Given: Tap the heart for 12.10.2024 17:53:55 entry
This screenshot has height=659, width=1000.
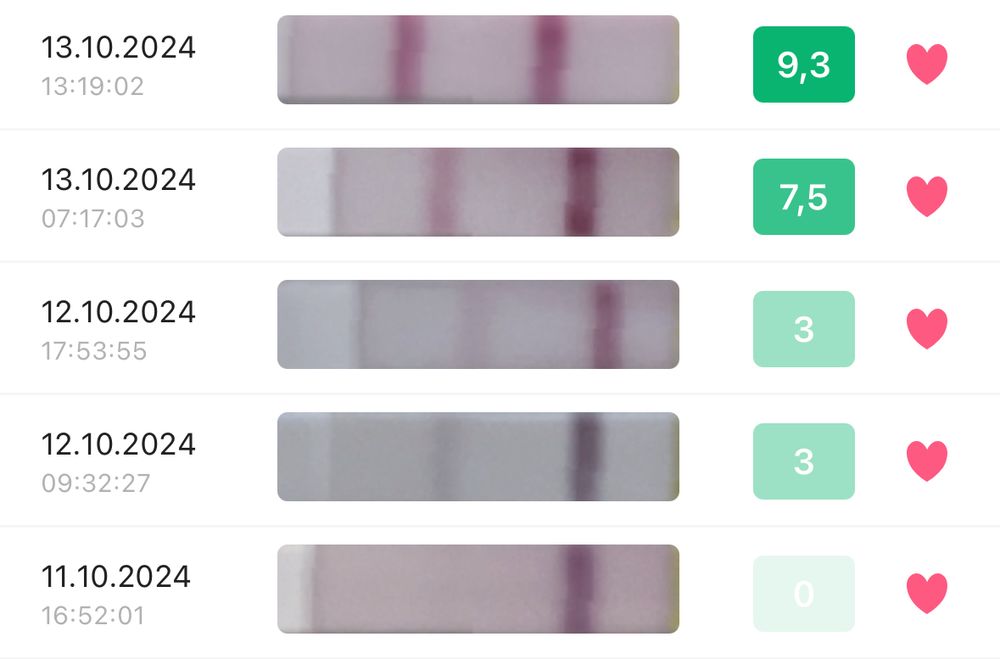Looking at the screenshot, I should (927, 329).
